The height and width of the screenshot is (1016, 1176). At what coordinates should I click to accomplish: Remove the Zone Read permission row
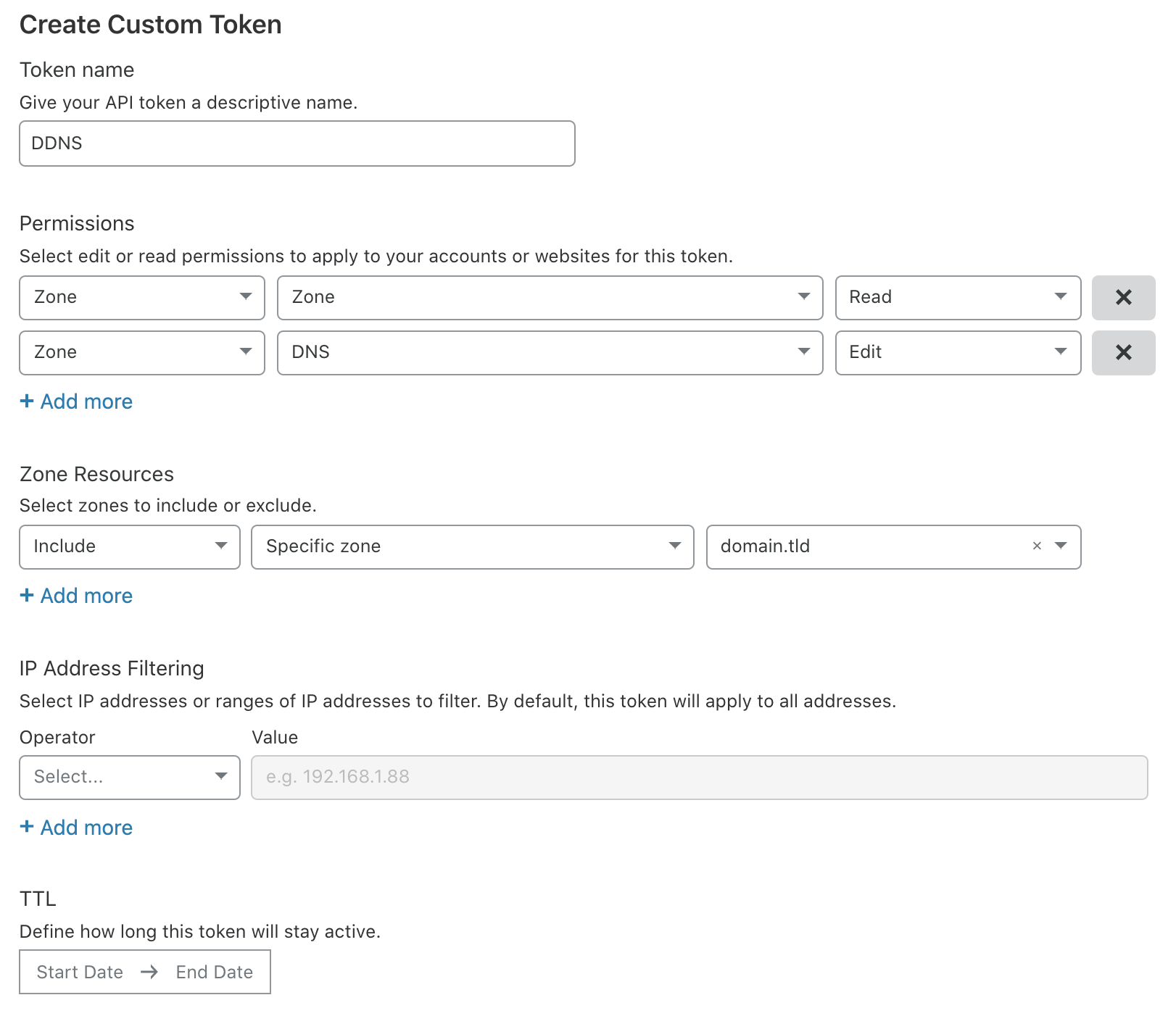click(x=1122, y=297)
